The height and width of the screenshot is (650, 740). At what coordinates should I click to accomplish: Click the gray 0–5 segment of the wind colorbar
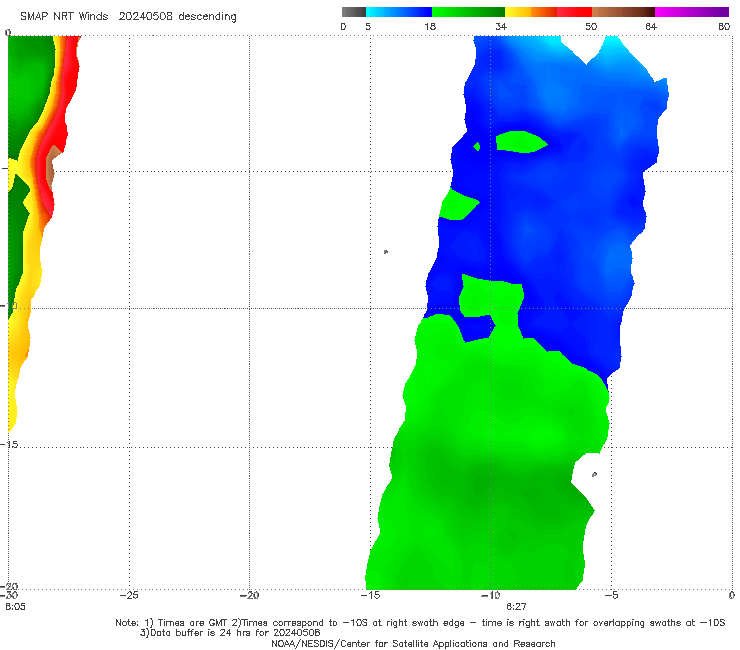coord(353,12)
